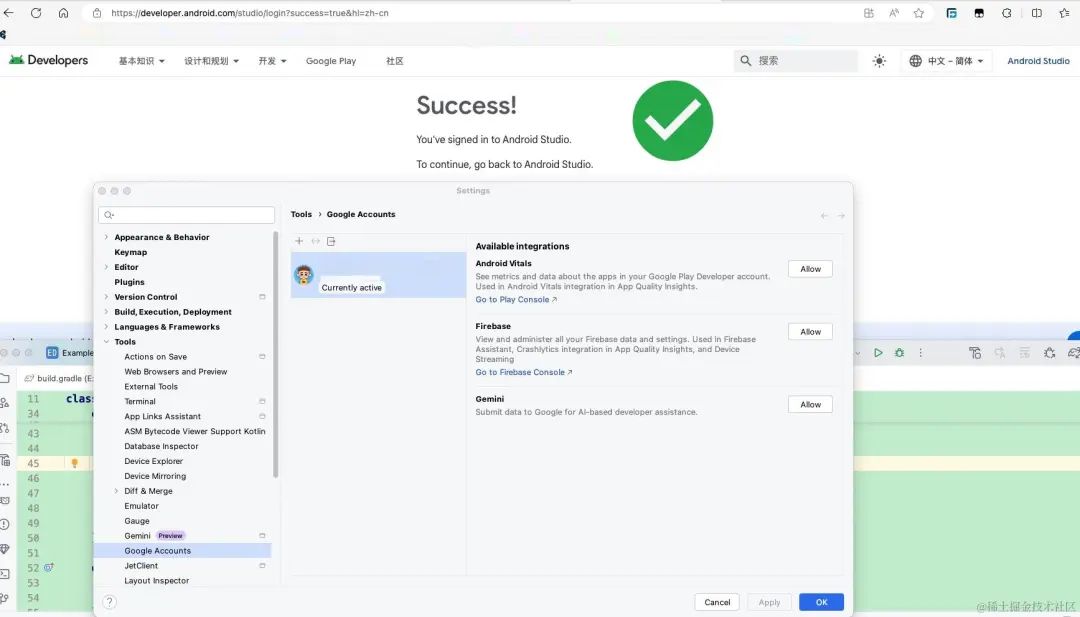Expand Build, Execution, Deployment node

106,312
